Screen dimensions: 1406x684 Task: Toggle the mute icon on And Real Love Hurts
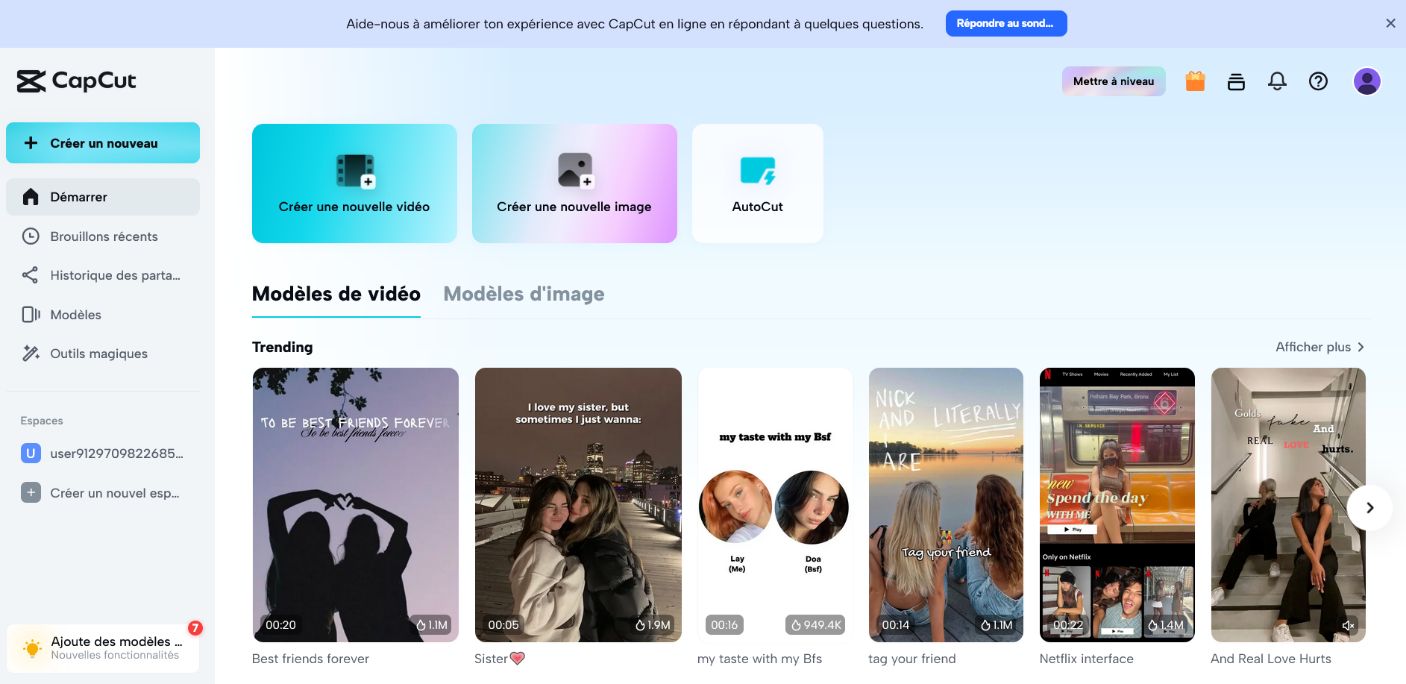(x=1348, y=625)
